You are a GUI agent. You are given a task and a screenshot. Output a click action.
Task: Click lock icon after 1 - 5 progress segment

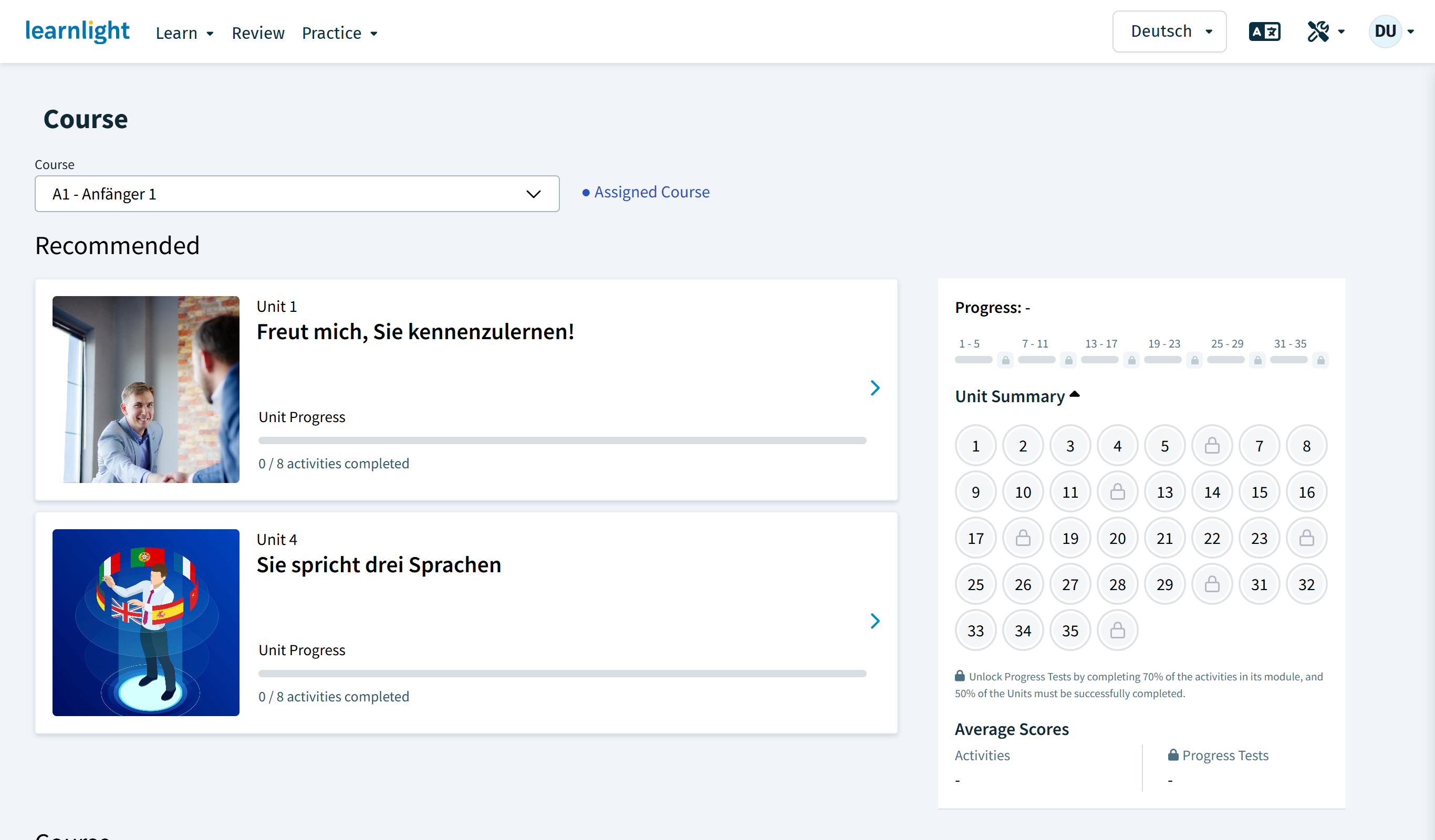point(1006,360)
